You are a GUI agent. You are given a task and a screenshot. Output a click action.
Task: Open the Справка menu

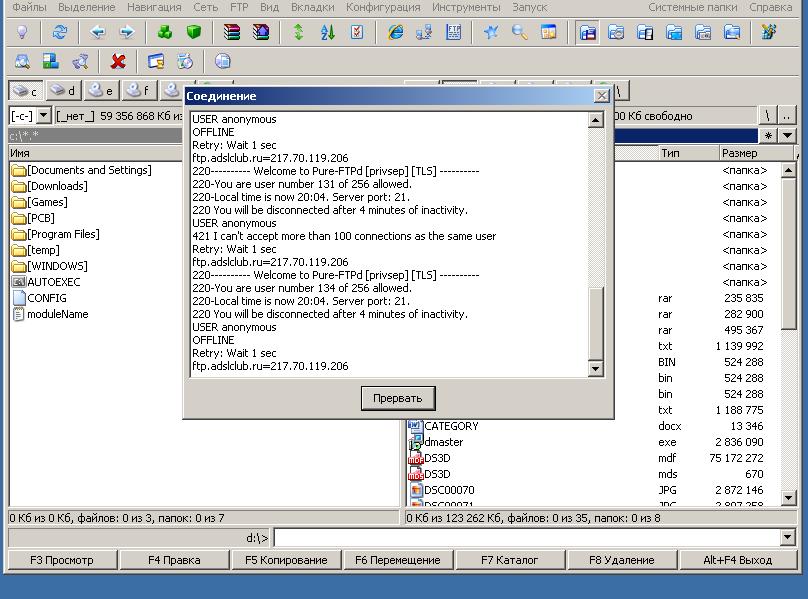pyautogui.click(x=770, y=7)
